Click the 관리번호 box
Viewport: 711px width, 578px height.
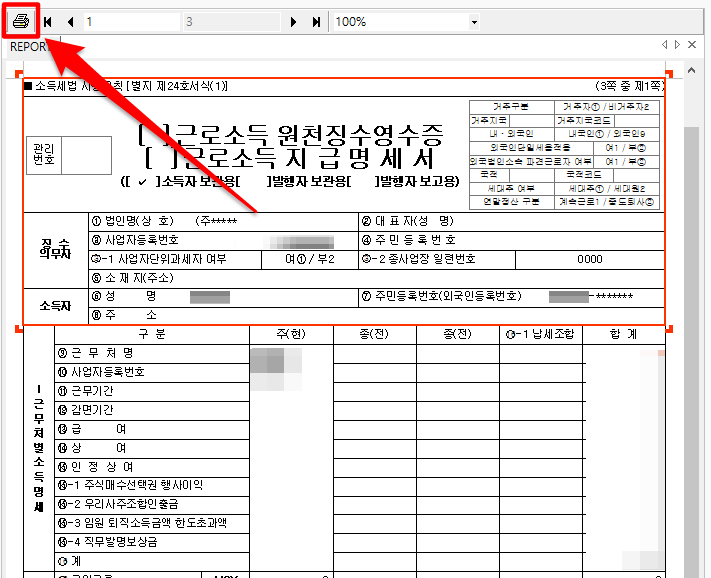tap(69, 155)
